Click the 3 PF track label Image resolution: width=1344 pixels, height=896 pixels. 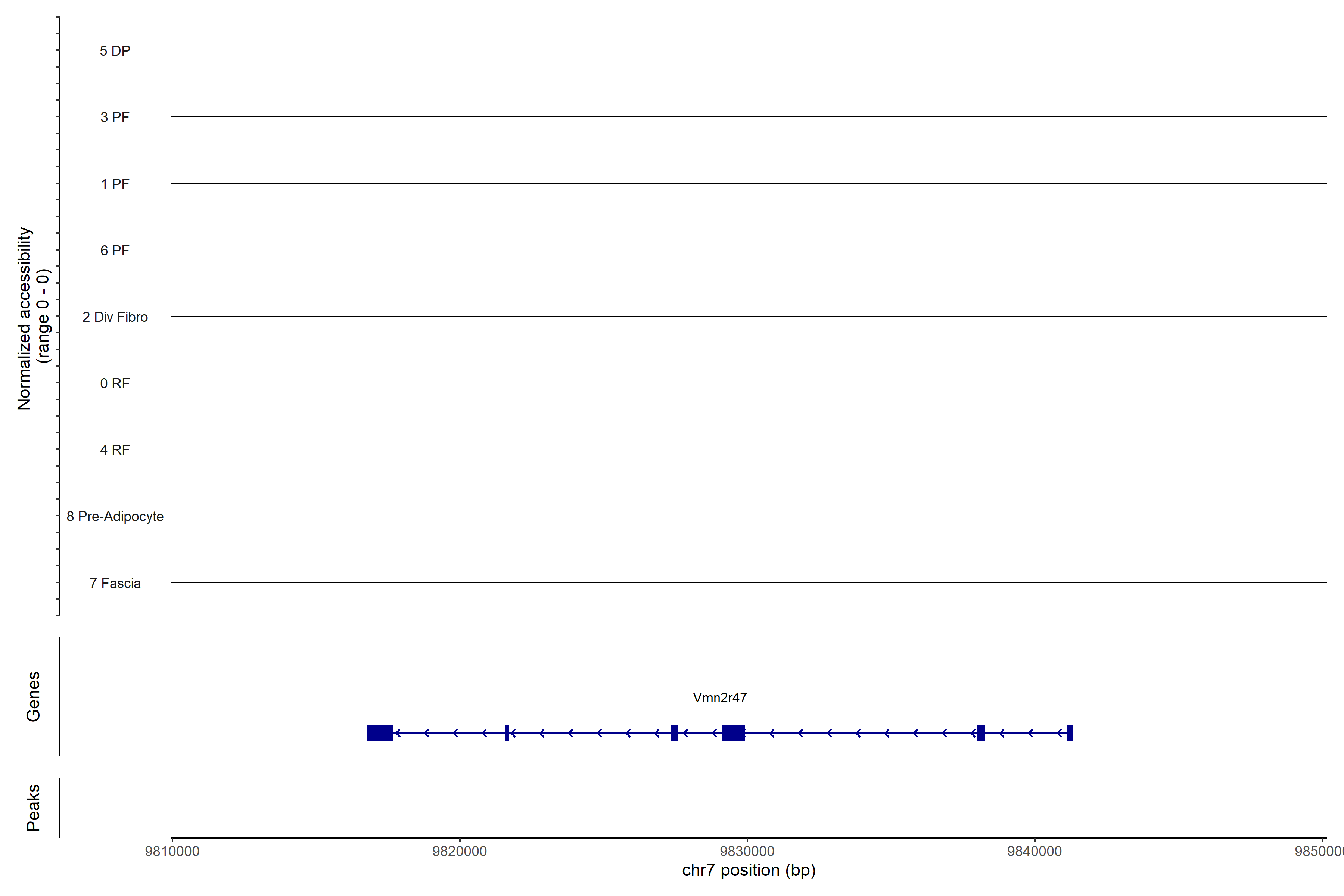[x=115, y=117]
